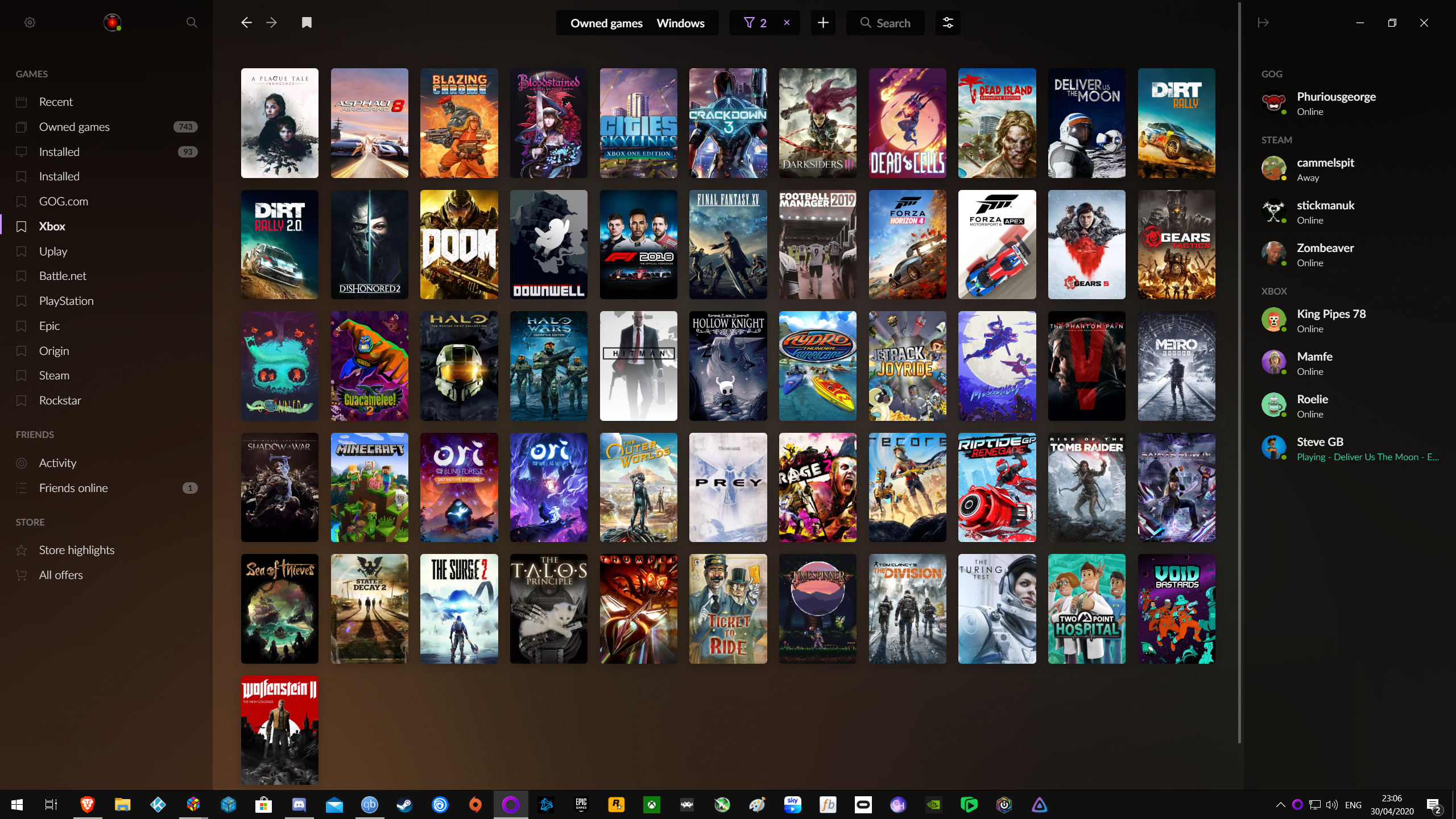Viewport: 1456px width, 819px height.
Task: Open Epic Games launcher from taskbar
Action: tap(581, 805)
